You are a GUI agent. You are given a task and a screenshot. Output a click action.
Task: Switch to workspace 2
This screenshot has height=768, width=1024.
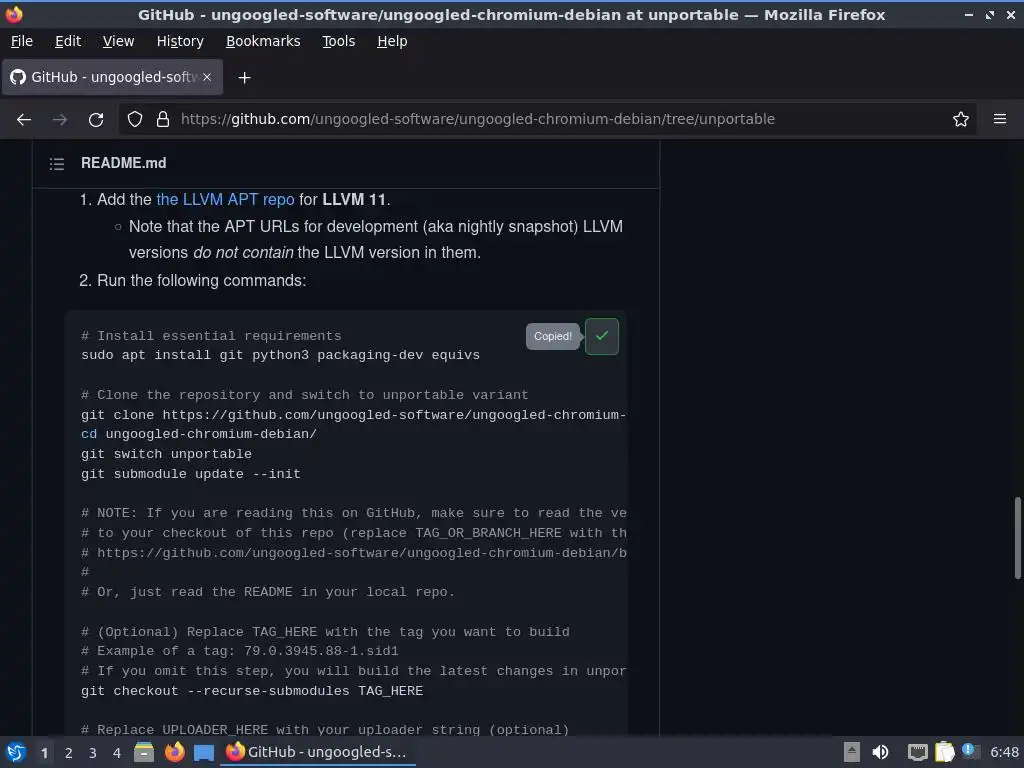69,753
